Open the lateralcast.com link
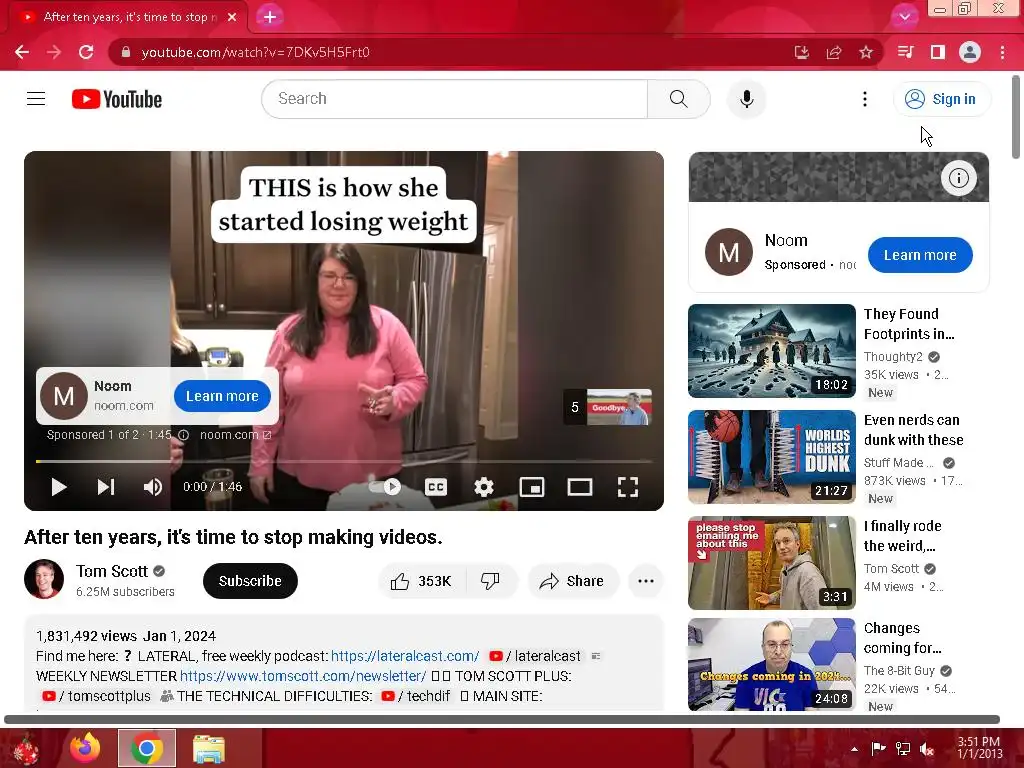 click(x=405, y=656)
